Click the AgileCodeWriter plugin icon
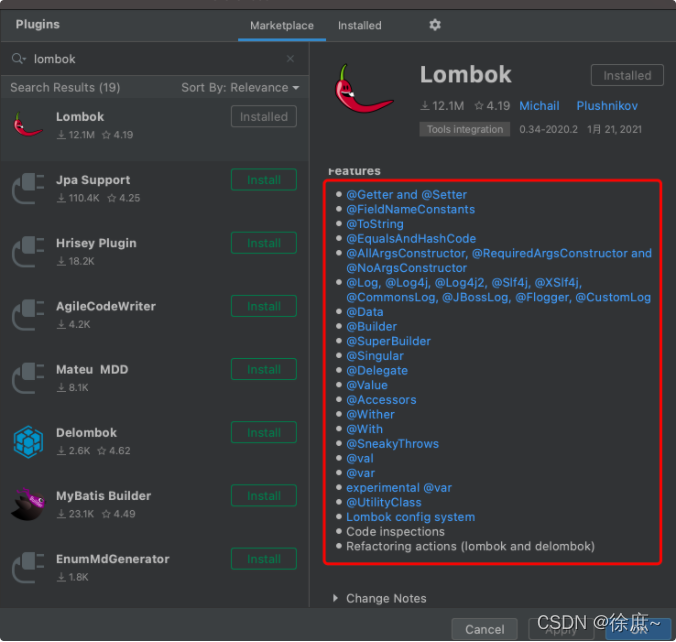The width and height of the screenshot is (676, 642). pos(28,315)
